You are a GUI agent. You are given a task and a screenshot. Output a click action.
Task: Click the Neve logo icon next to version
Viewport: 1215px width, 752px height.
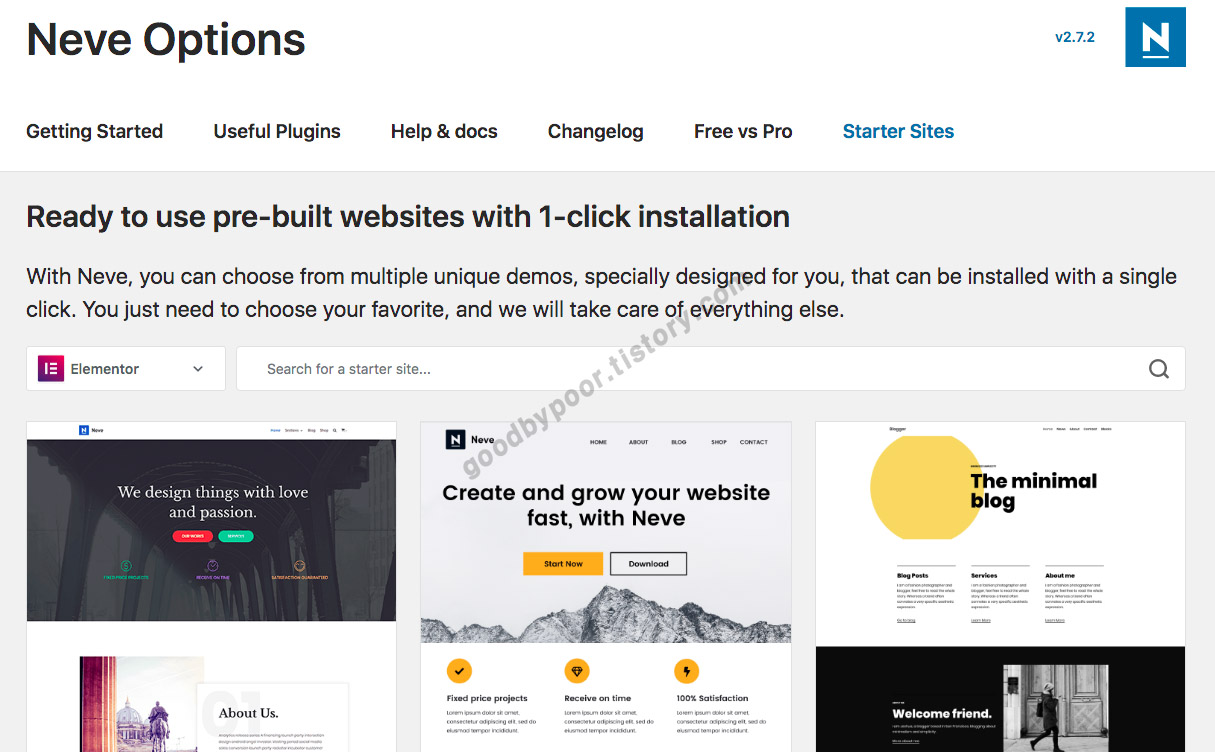click(1155, 37)
